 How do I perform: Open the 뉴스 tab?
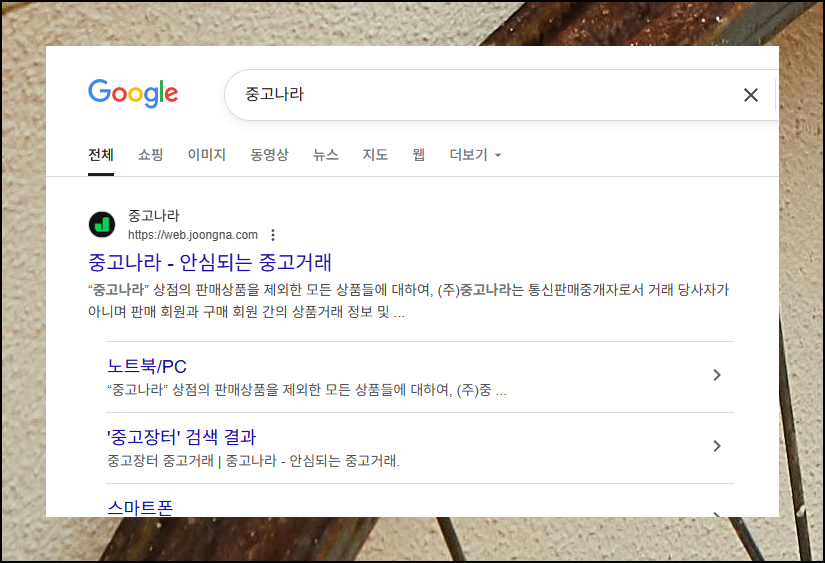tap(326, 155)
